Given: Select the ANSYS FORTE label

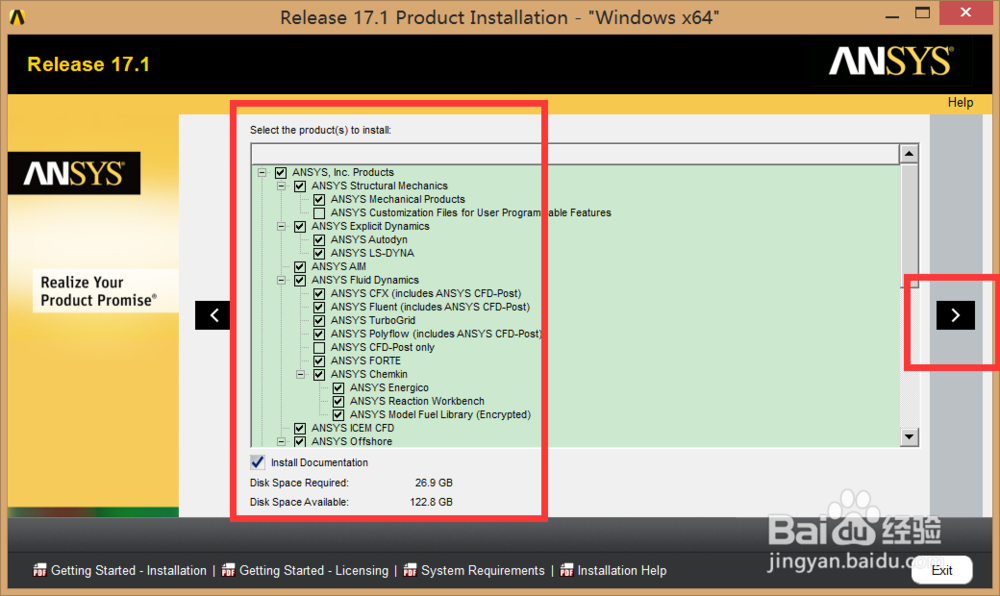Looking at the screenshot, I should click(365, 361).
